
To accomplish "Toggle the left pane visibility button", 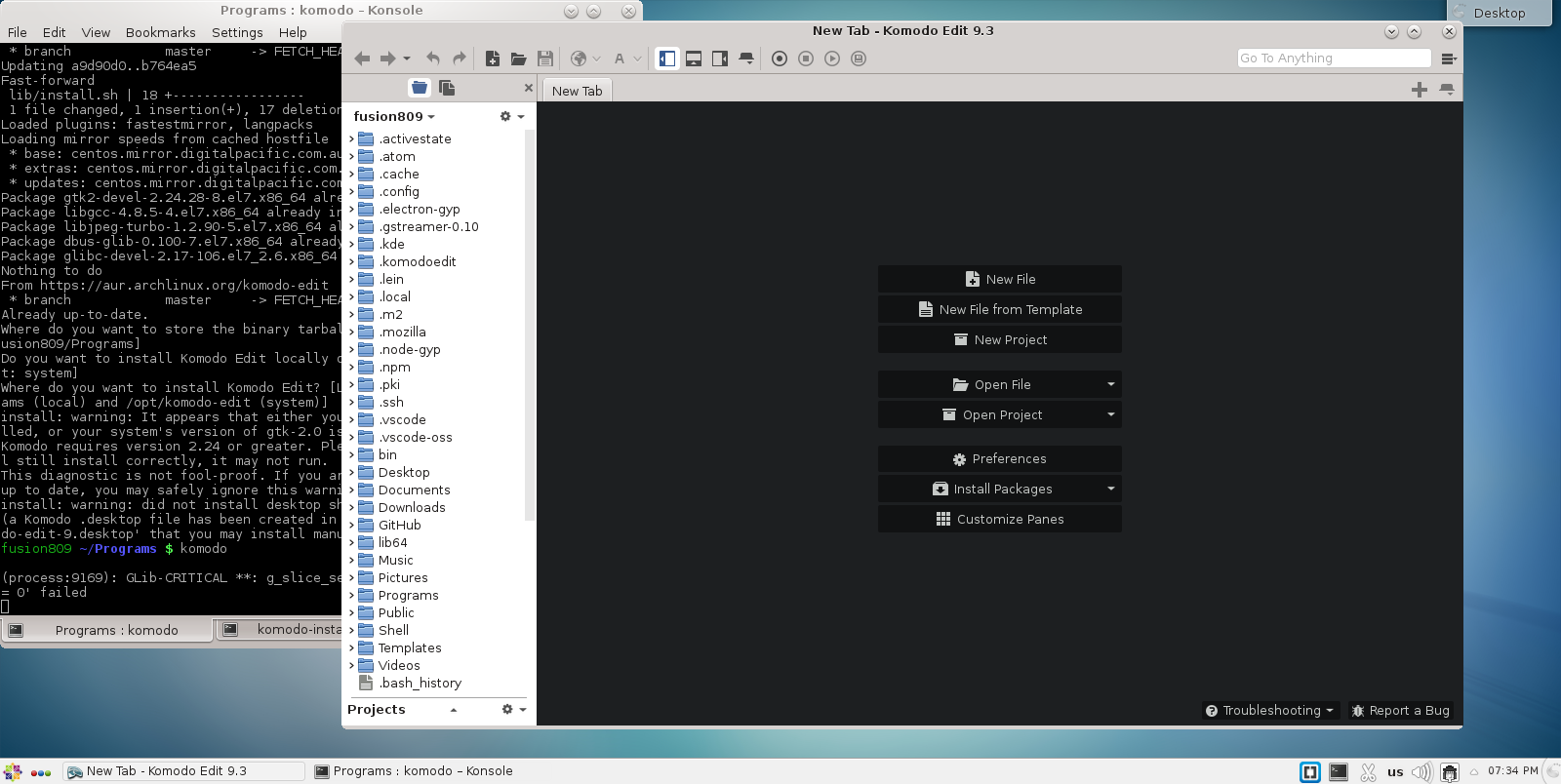I will coord(667,59).
